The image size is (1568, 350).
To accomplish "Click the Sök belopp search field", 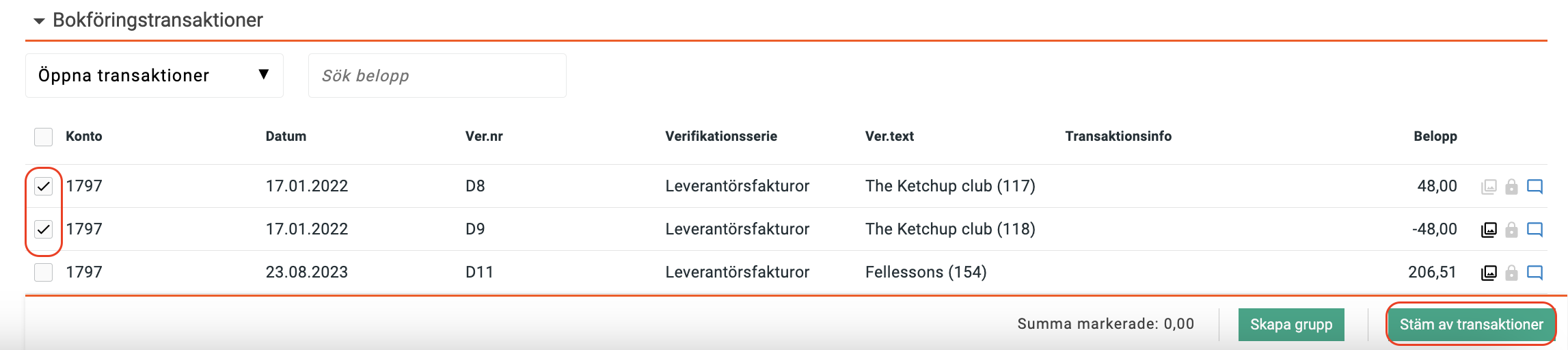I will [x=437, y=75].
